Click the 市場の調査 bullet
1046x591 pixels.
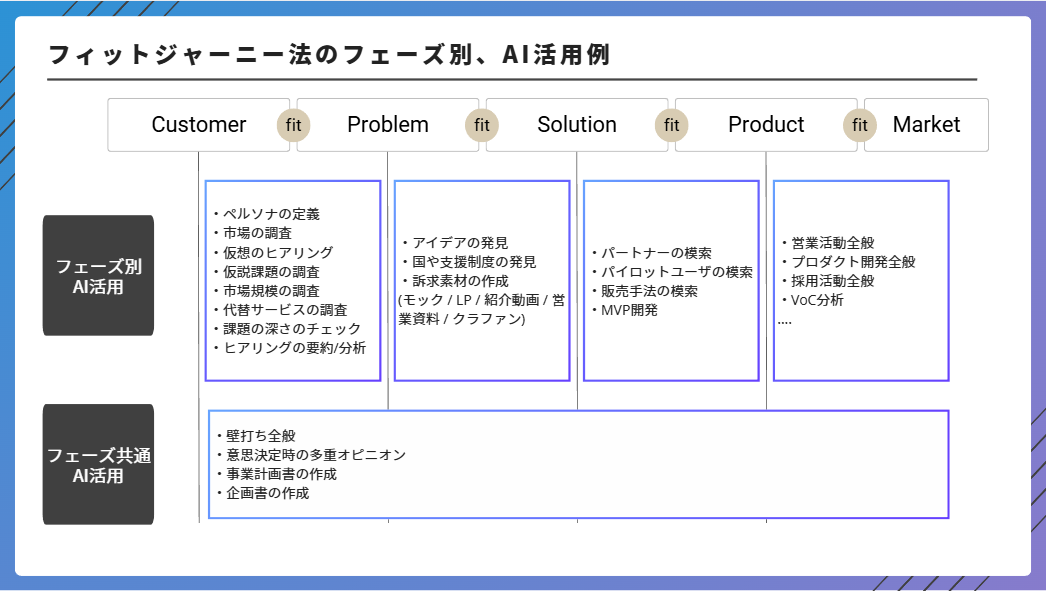point(252,233)
